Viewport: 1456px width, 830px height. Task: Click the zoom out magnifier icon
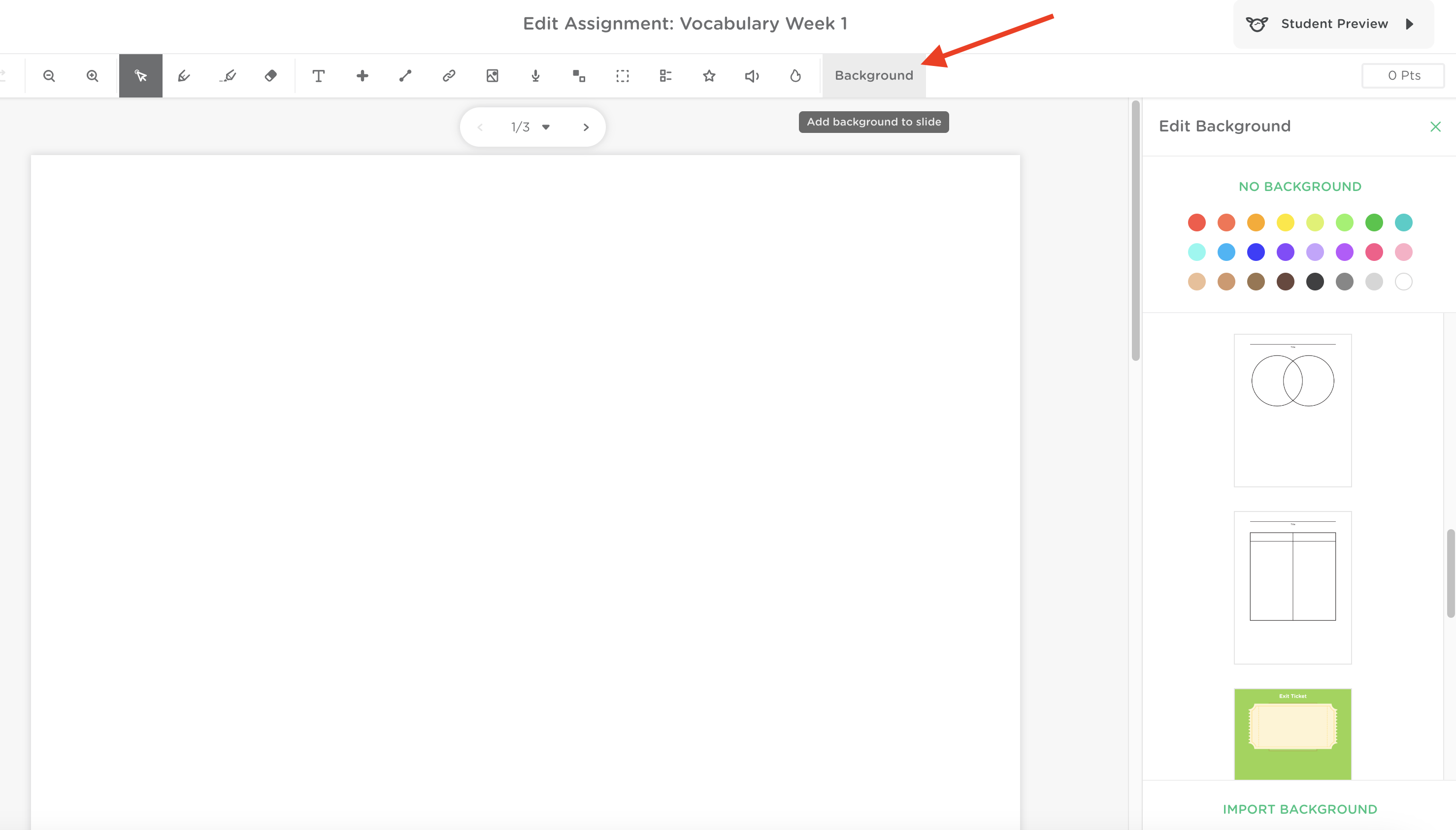pyautogui.click(x=49, y=76)
